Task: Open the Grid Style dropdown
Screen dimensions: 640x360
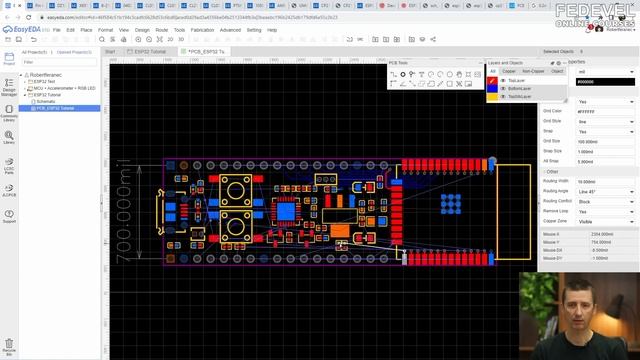Action: 605,122
